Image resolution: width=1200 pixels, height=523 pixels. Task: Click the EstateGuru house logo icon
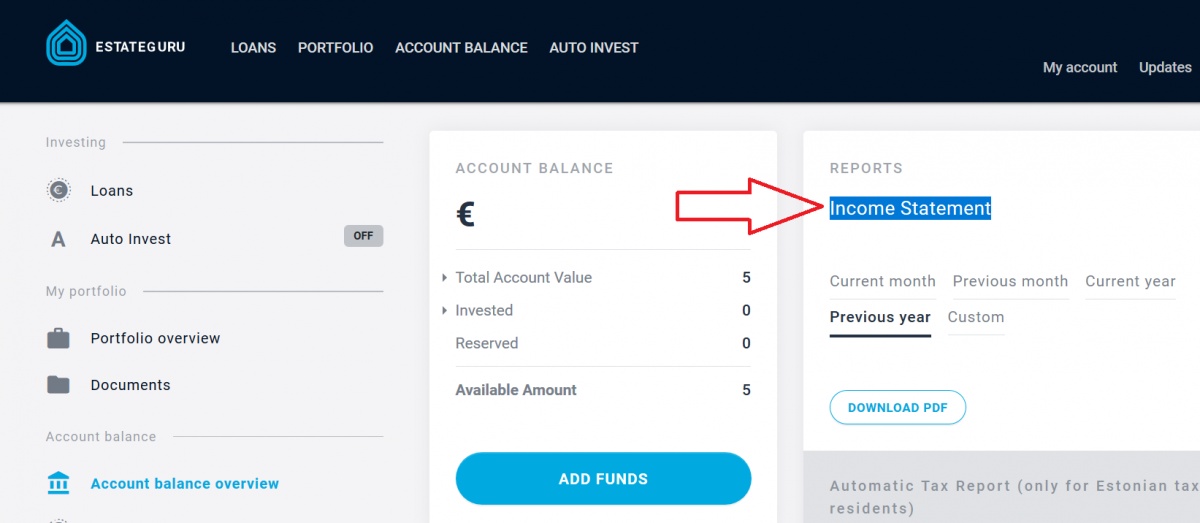pos(67,44)
